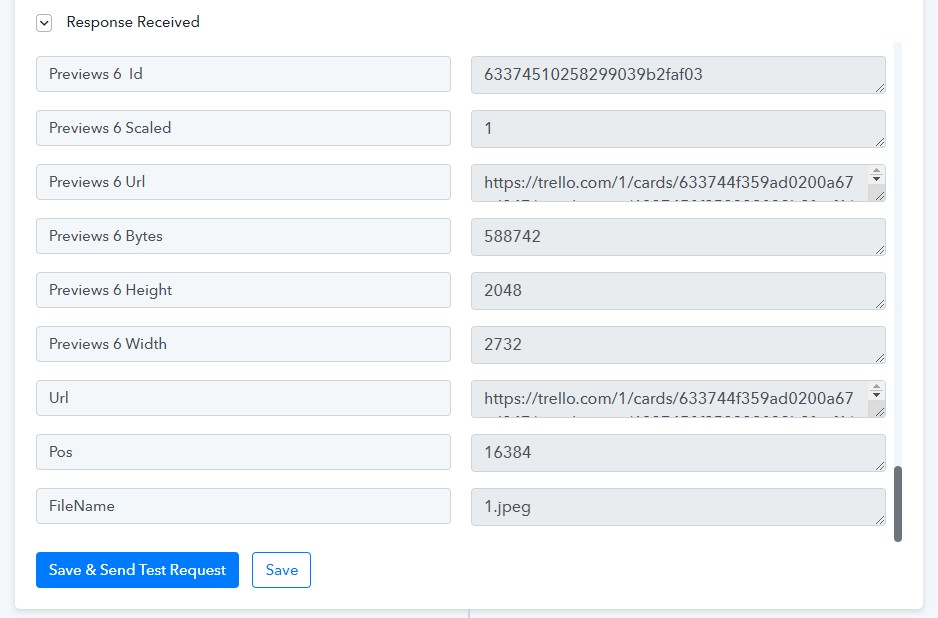Click the FileName label field
The image size is (938, 618).
pyautogui.click(x=243, y=506)
